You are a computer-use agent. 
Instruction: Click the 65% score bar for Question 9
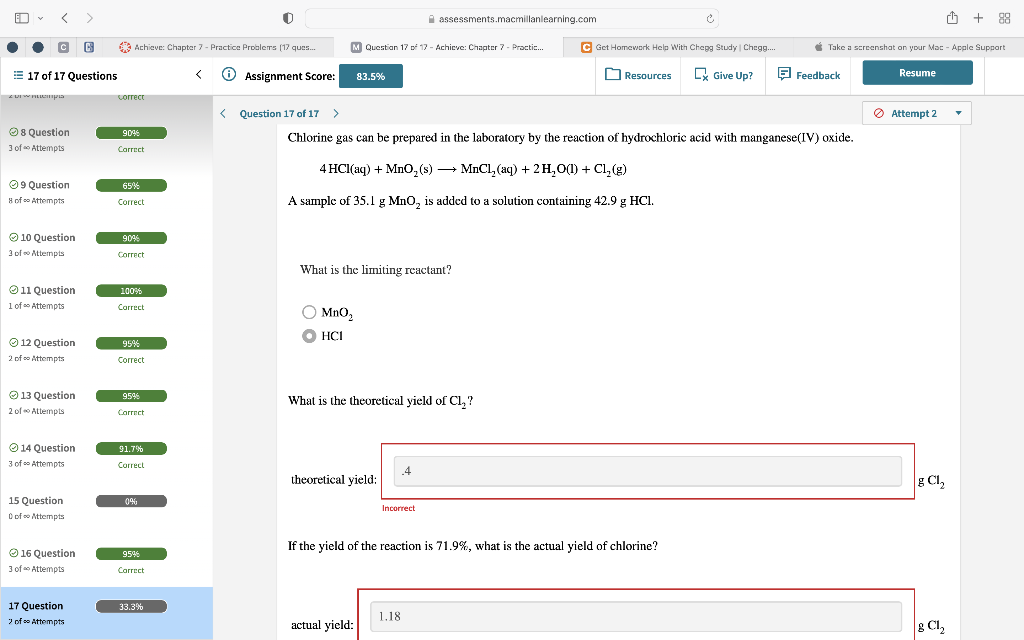(x=131, y=185)
